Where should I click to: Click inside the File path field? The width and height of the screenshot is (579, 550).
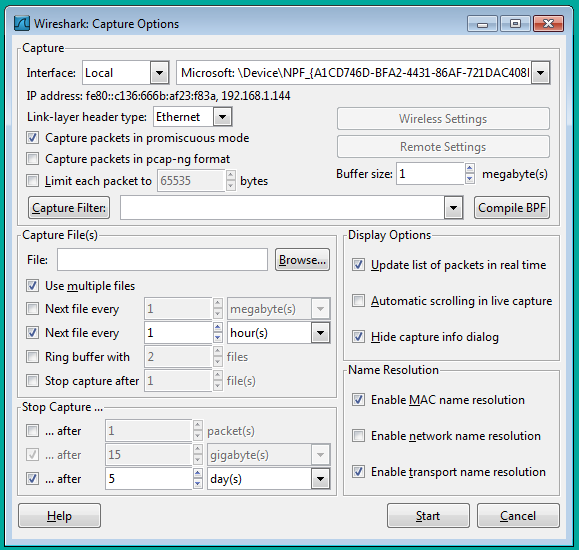click(x=162, y=260)
